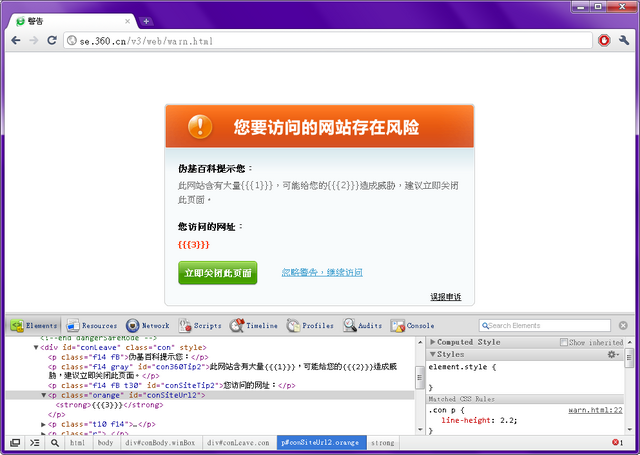Open the Console panel
Image resolution: width=640 pixels, height=455 pixels.
click(x=413, y=326)
